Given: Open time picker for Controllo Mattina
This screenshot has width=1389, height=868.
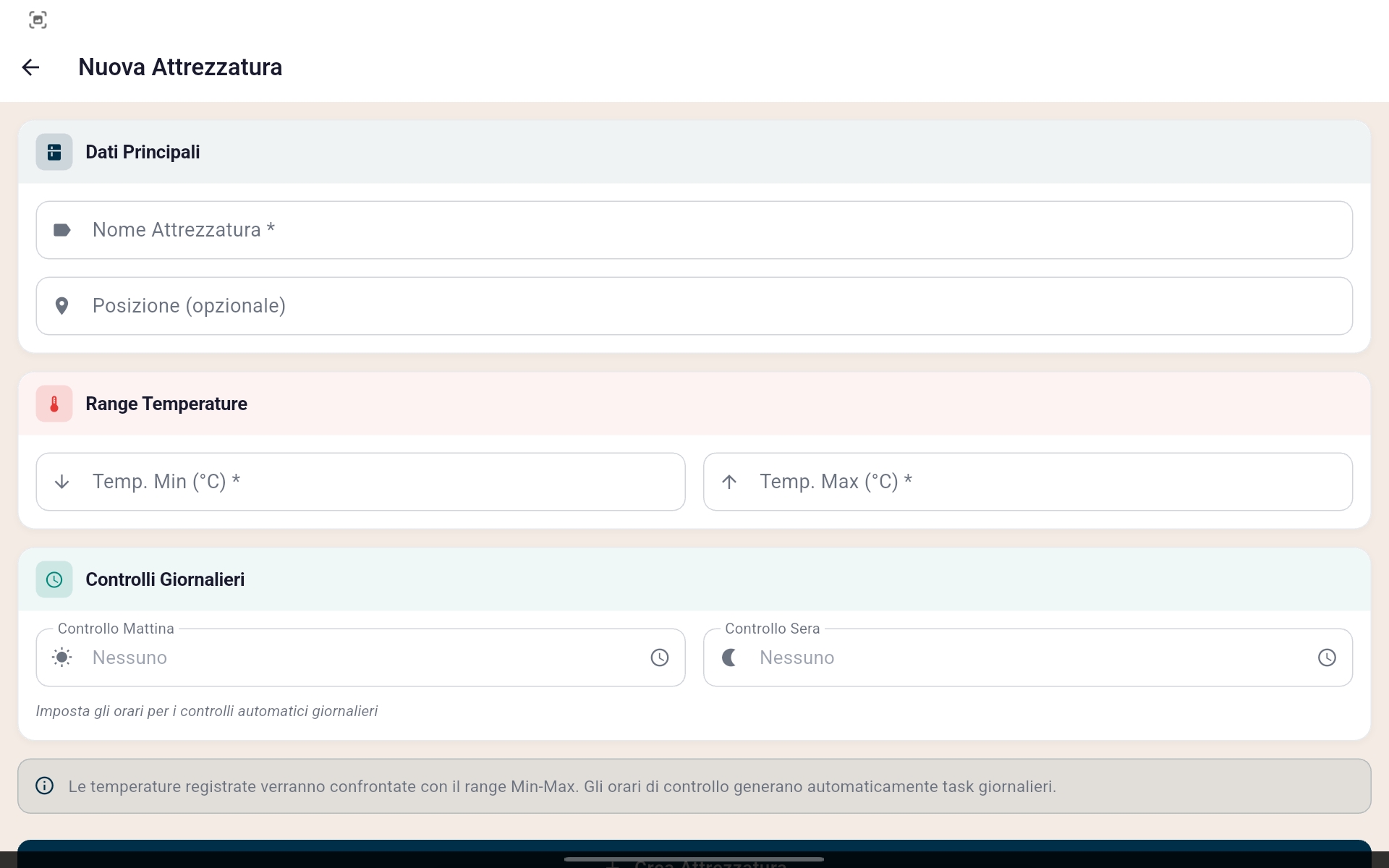Looking at the screenshot, I should click(x=659, y=658).
